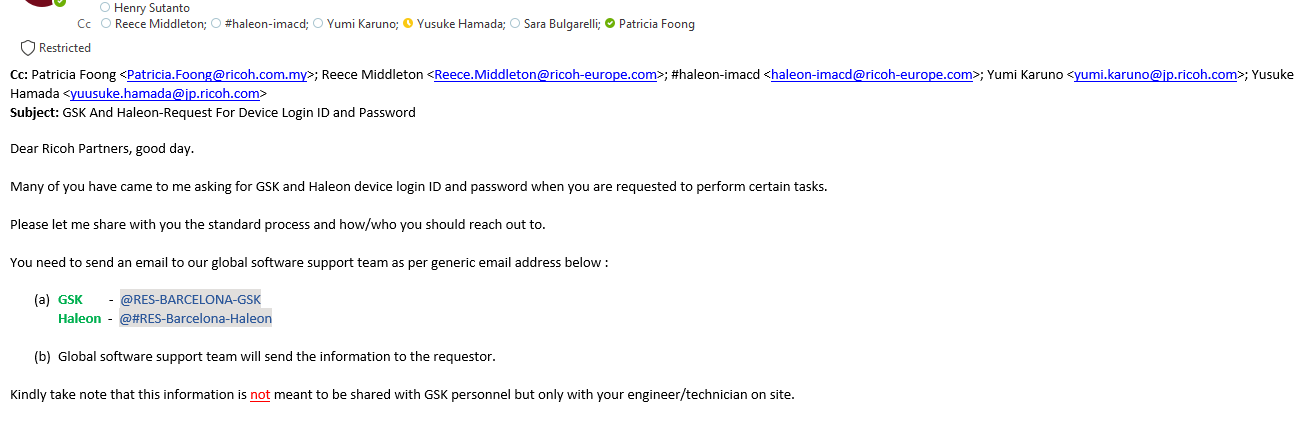Click the yumi.karuno@jp.ricoh.com link

pyautogui.click(x=1156, y=74)
